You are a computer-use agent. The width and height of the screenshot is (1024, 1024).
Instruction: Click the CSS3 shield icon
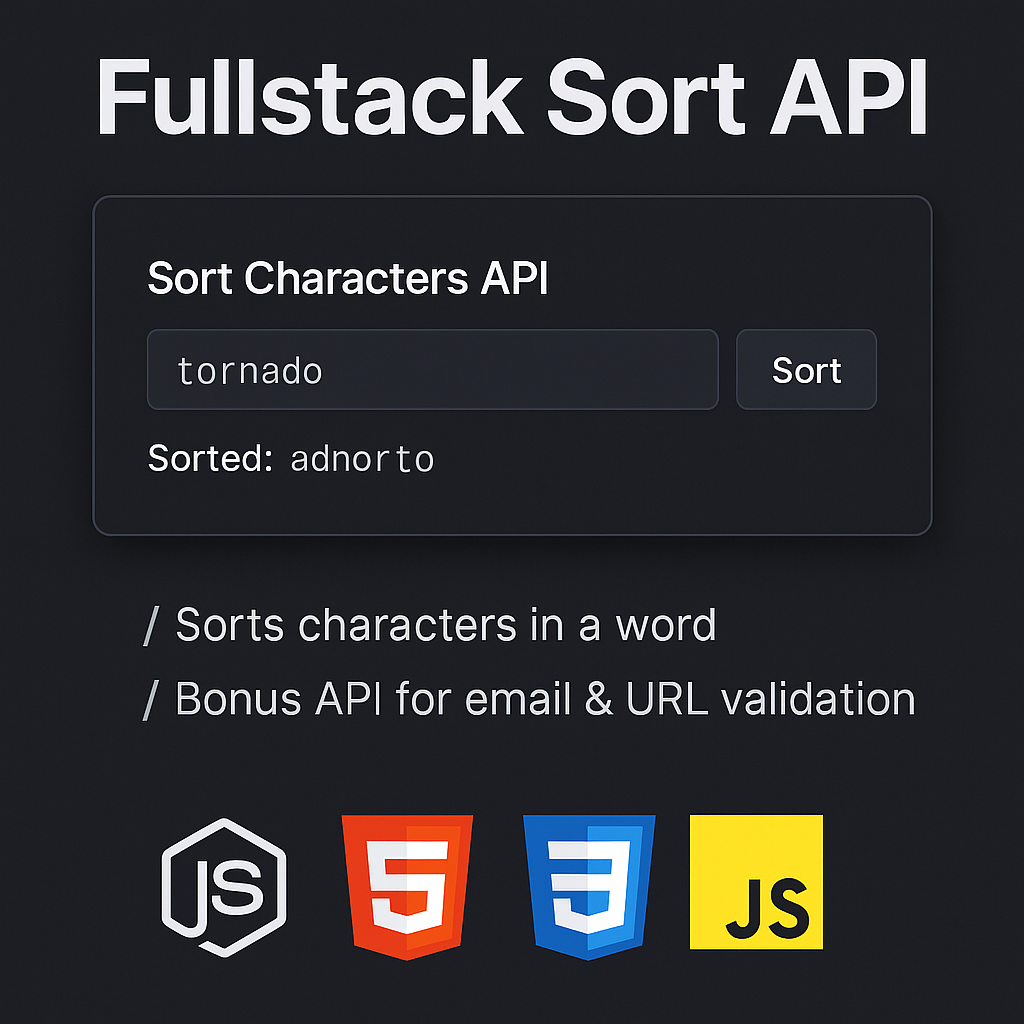pos(588,885)
